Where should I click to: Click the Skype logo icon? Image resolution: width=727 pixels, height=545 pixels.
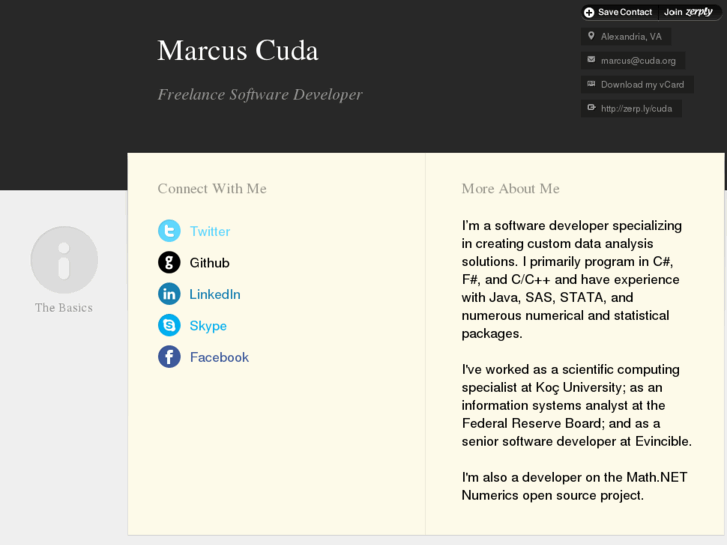coord(169,325)
